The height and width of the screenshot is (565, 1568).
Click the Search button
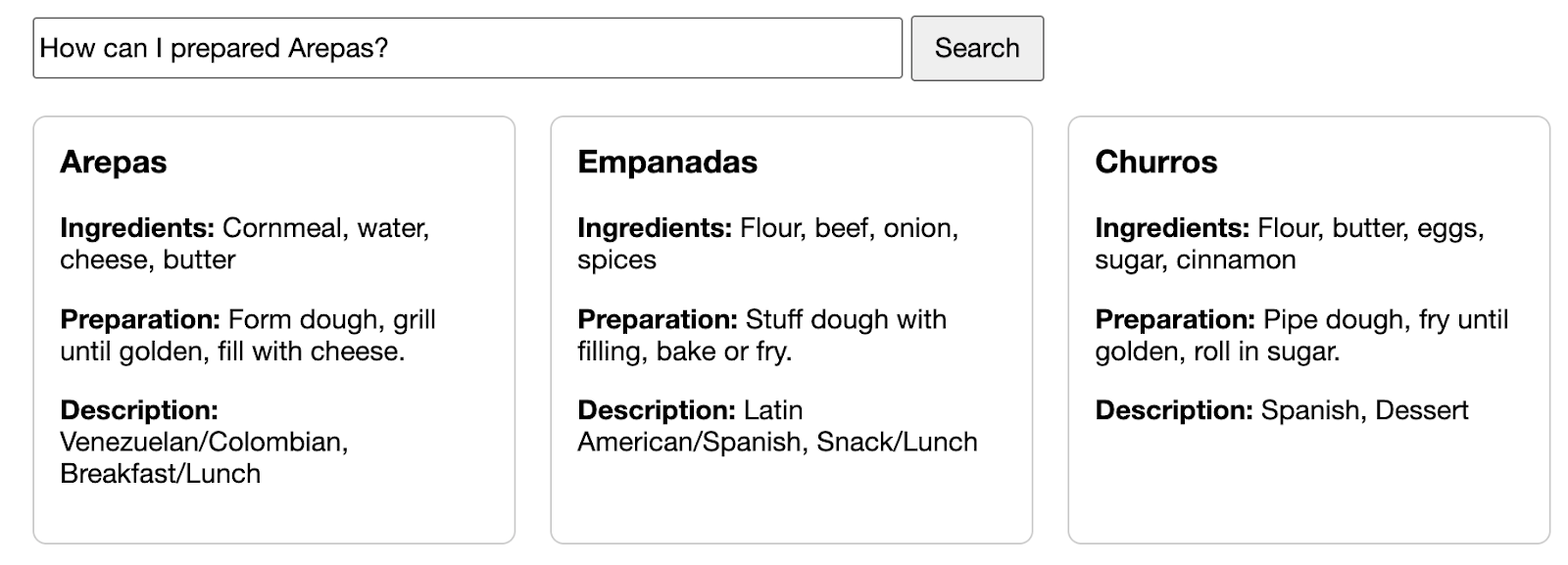(x=977, y=48)
